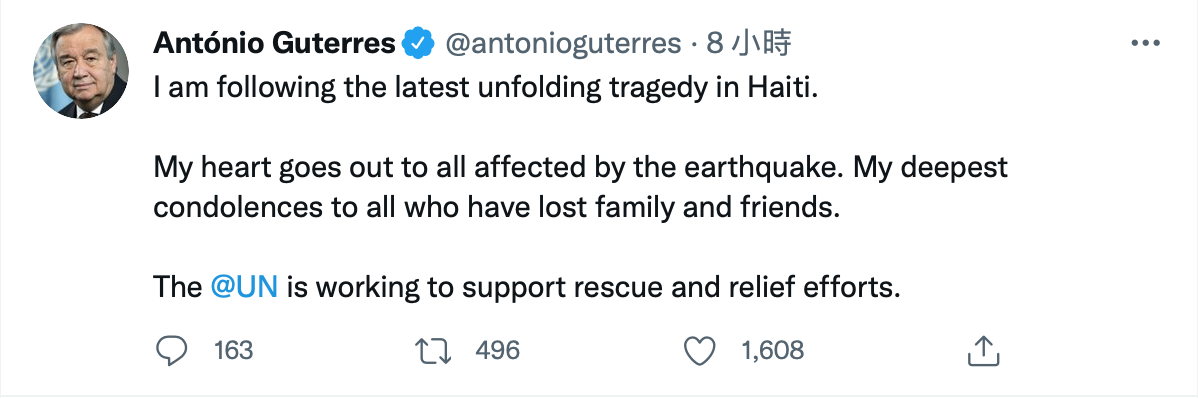Click the 163 replies count
The width and height of the screenshot is (1198, 398).
click(x=233, y=351)
